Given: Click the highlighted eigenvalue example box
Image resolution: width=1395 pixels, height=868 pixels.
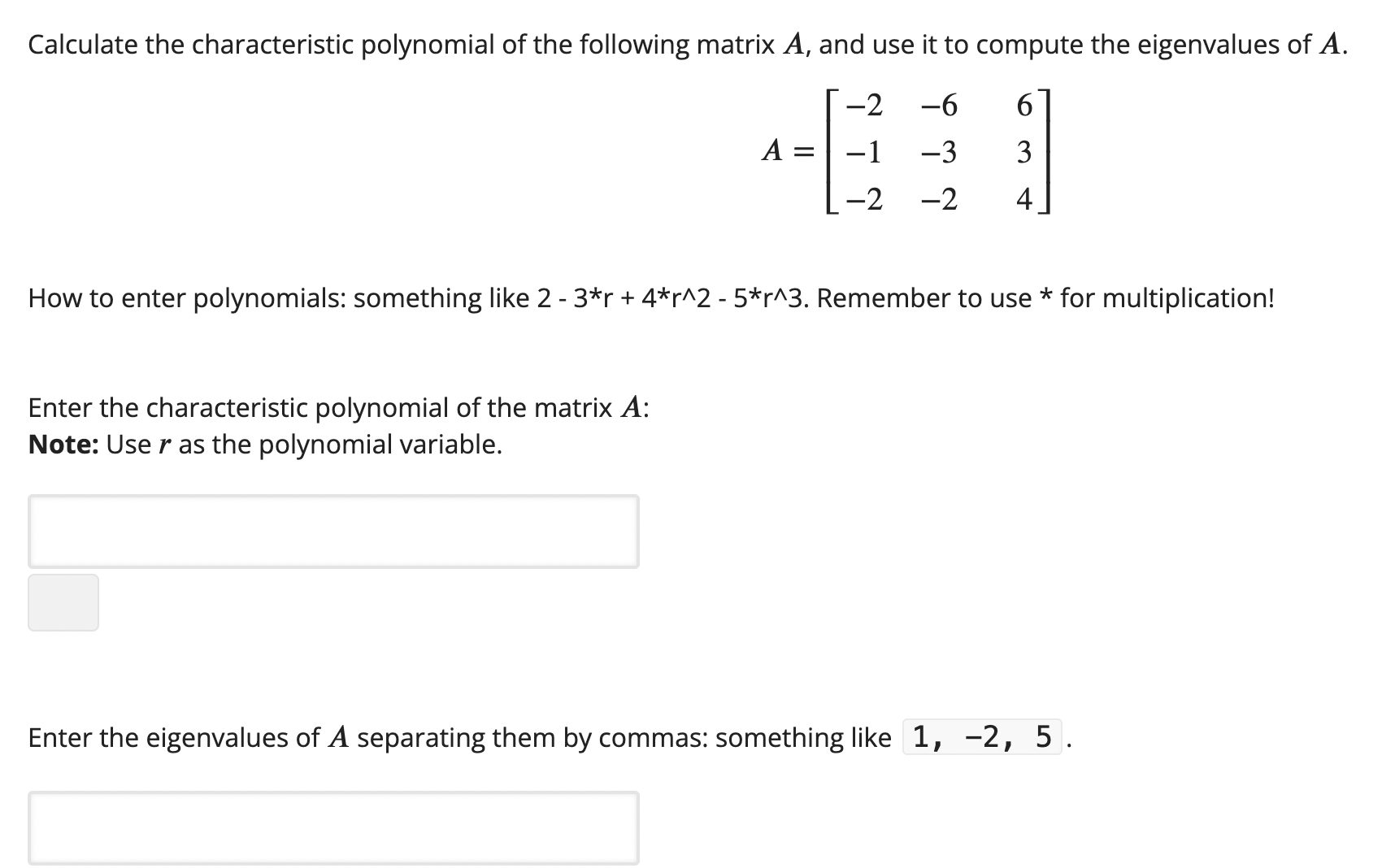Looking at the screenshot, I should [x=983, y=738].
